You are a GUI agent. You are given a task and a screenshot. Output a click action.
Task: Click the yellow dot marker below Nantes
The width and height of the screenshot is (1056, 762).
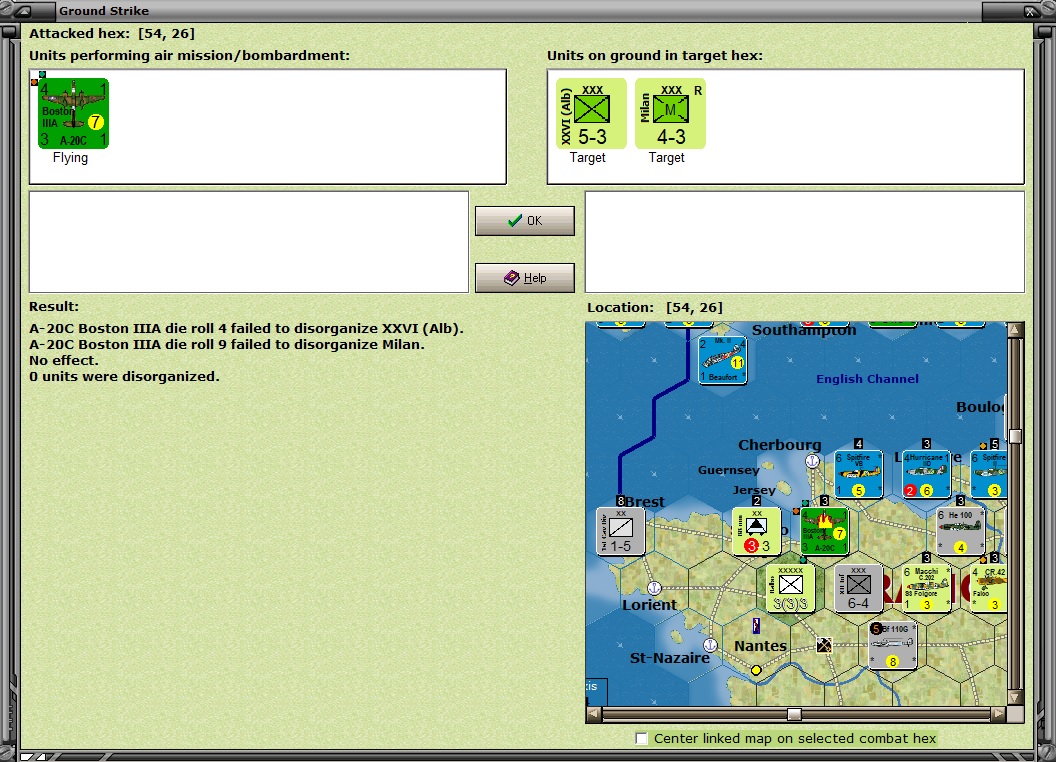pyautogui.click(x=756, y=670)
